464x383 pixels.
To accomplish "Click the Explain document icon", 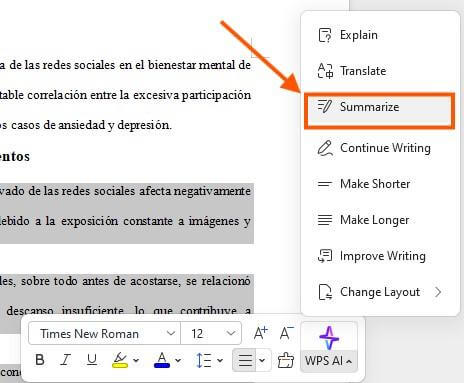I will (325, 35).
